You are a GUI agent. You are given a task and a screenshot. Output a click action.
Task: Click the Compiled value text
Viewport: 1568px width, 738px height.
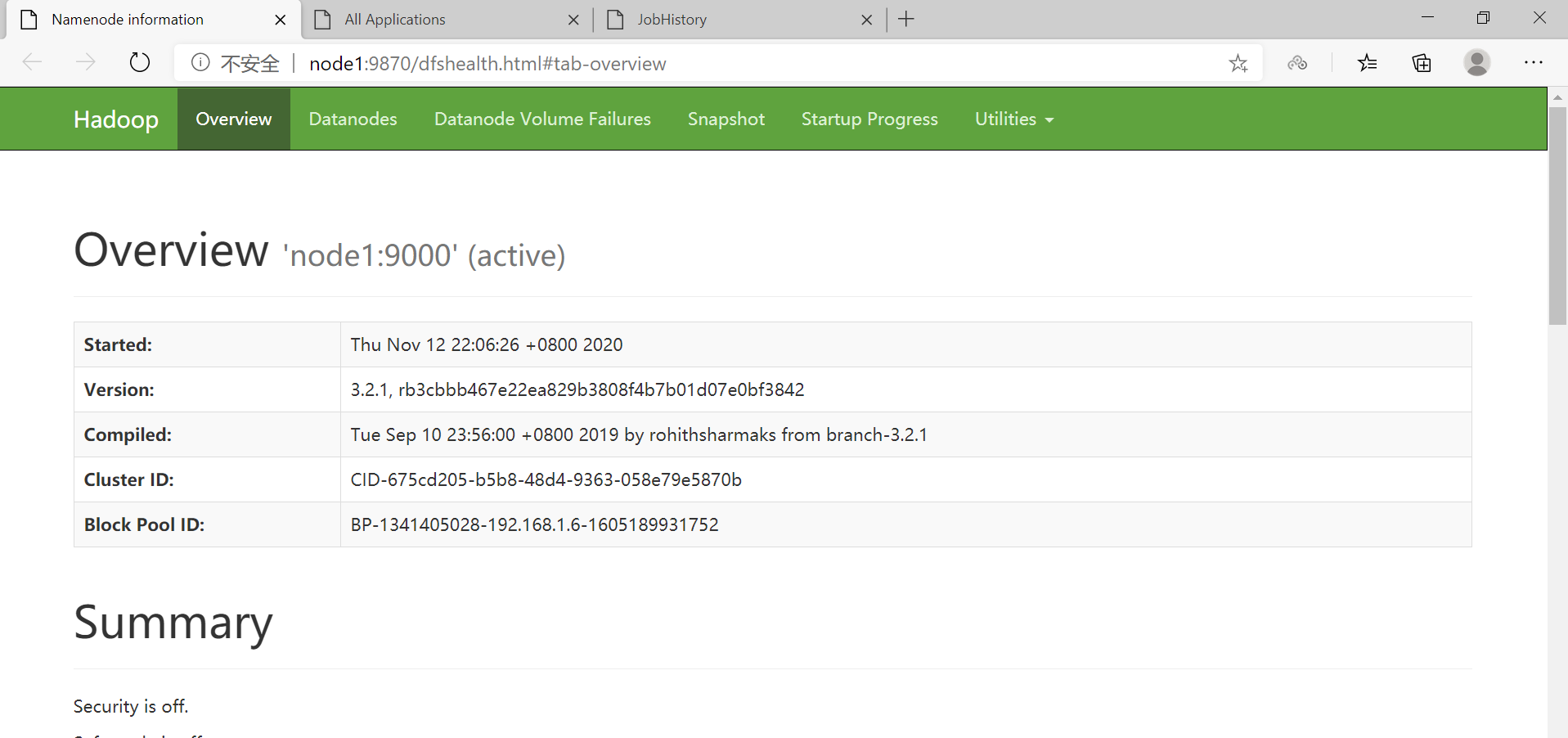(639, 435)
